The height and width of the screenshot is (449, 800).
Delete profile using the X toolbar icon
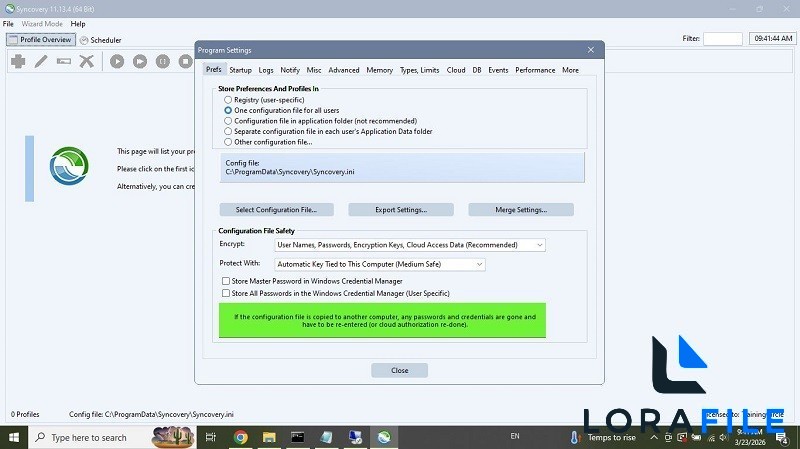click(x=87, y=61)
